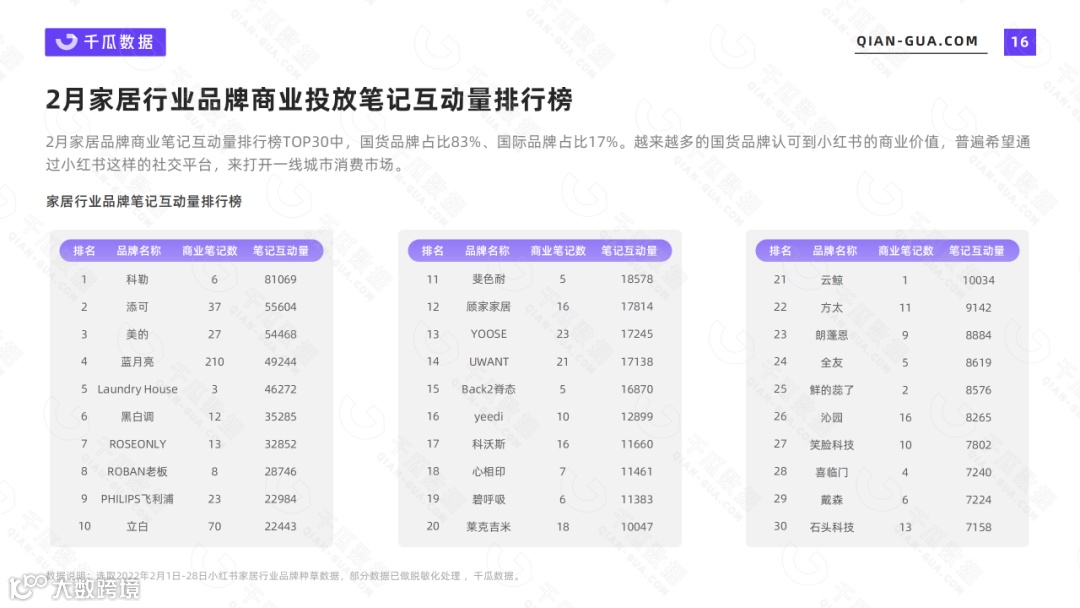
Task: Select the value 22984
Action: click(x=280, y=499)
